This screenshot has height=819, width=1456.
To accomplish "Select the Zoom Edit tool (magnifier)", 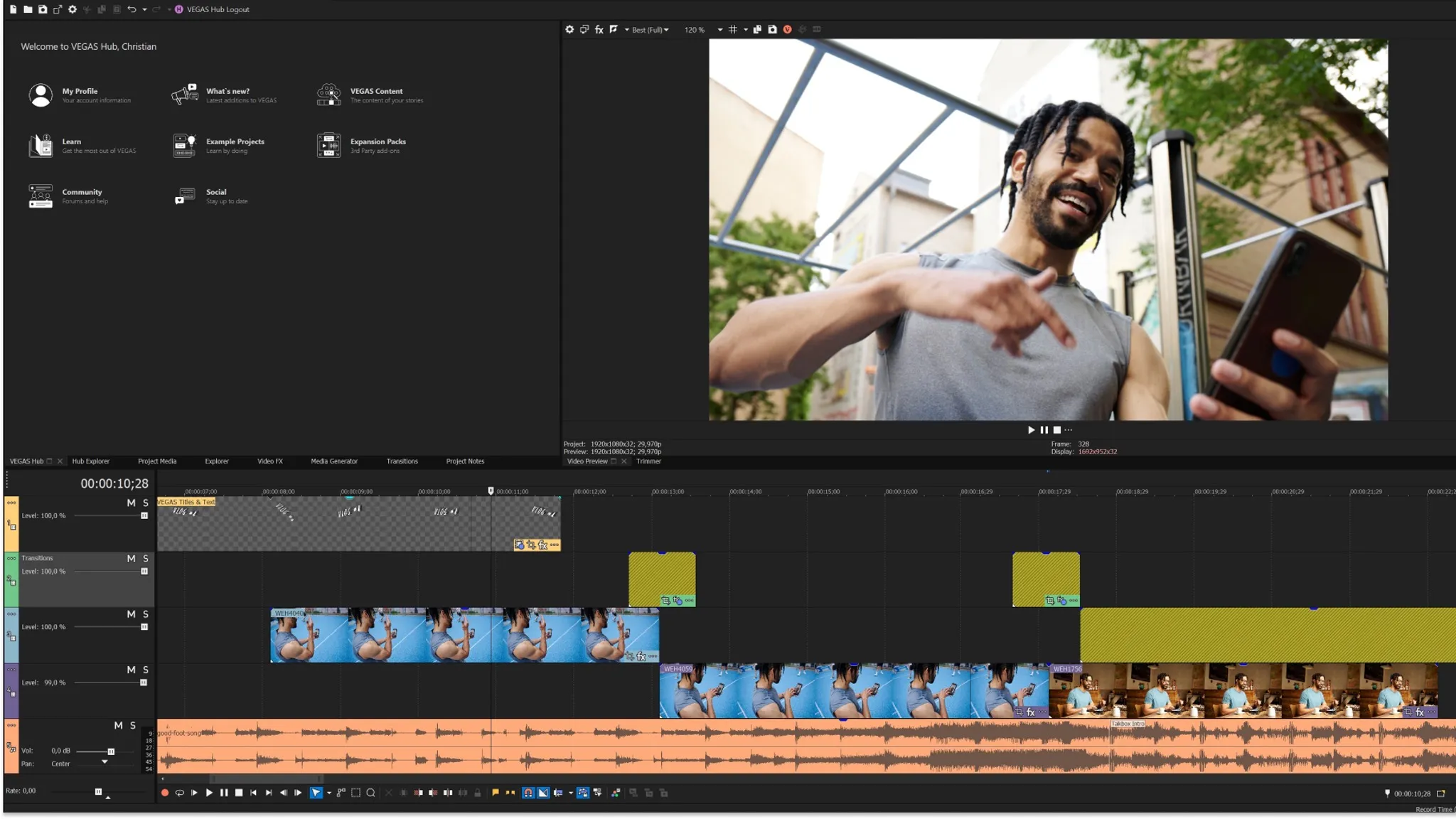I will (x=371, y=793).
